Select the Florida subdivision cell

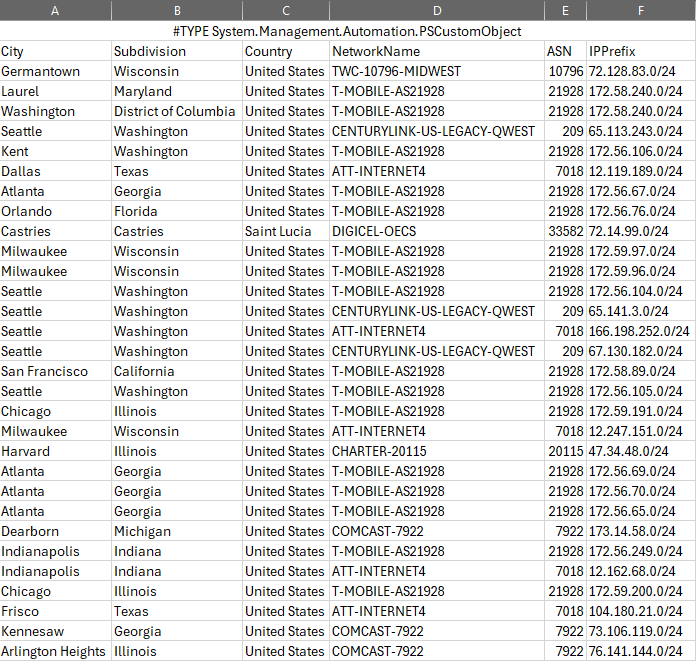click(x=177, y=211)
